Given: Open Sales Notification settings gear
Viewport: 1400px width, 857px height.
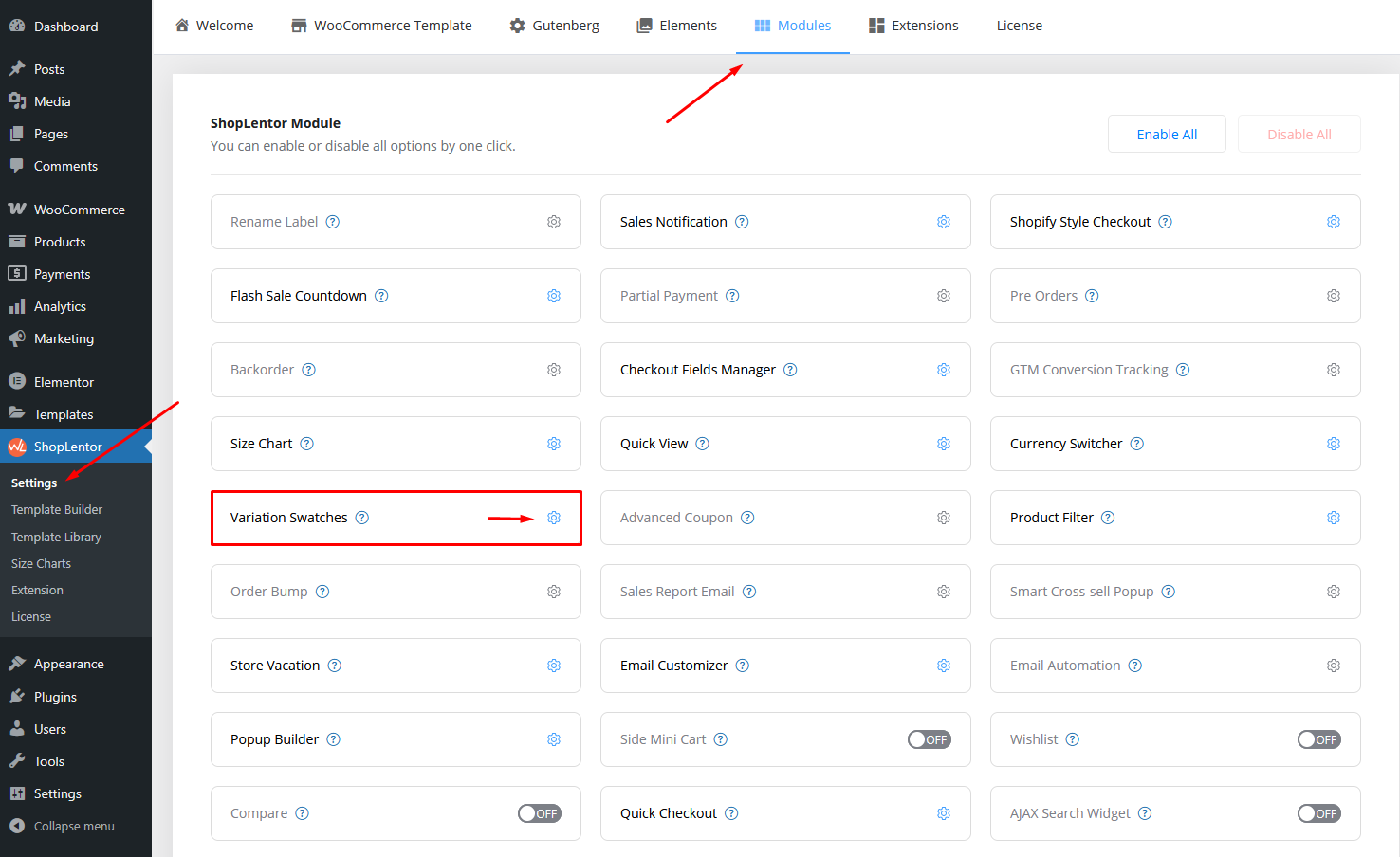Looking at the screenshot, I should tap(944, 222).
